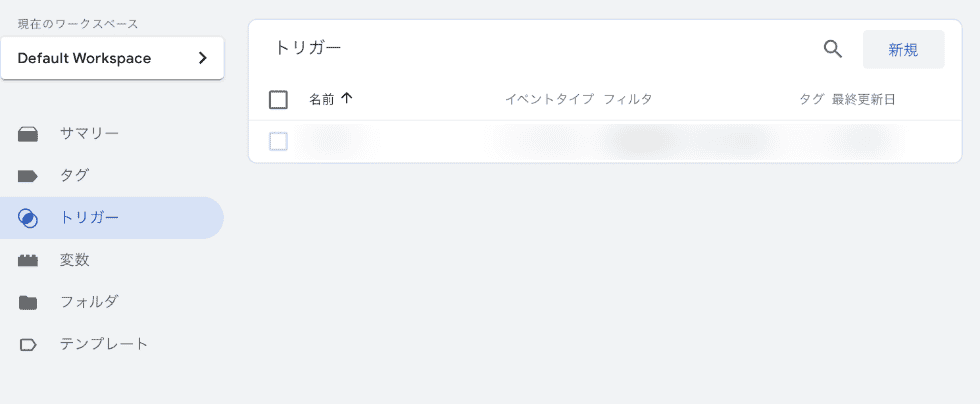Check the first trigger row checkbox
This screenshot has height=407, width=980.
[278, 141]
